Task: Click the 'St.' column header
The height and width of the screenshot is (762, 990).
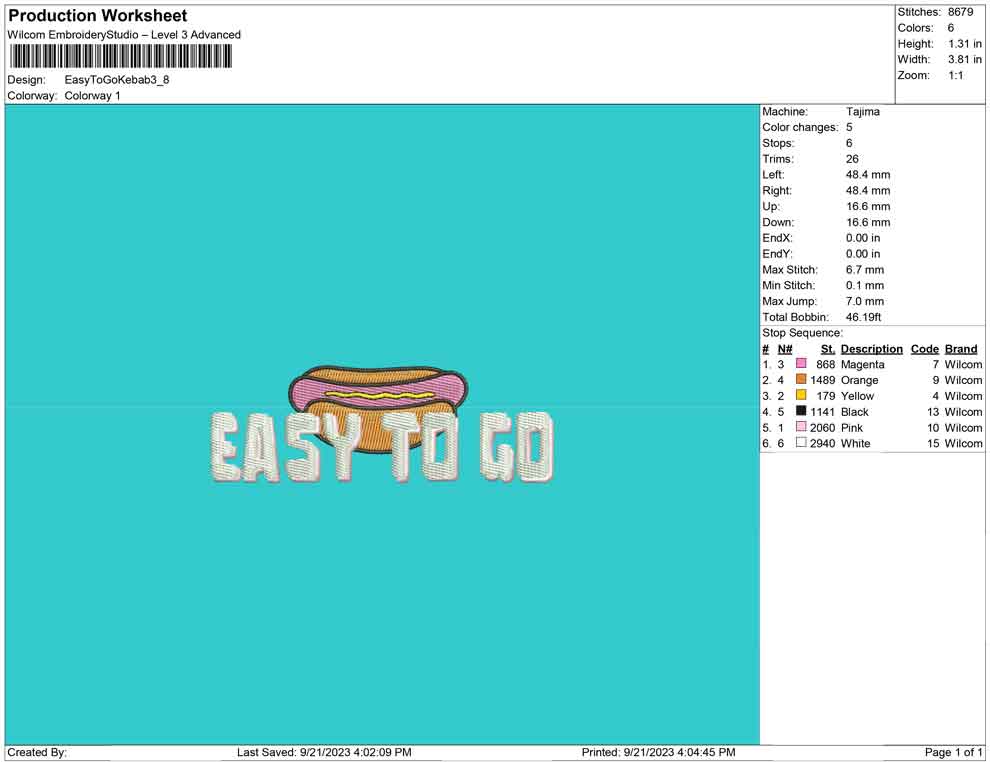Action: pyautogui.click(x=828, y=349)
